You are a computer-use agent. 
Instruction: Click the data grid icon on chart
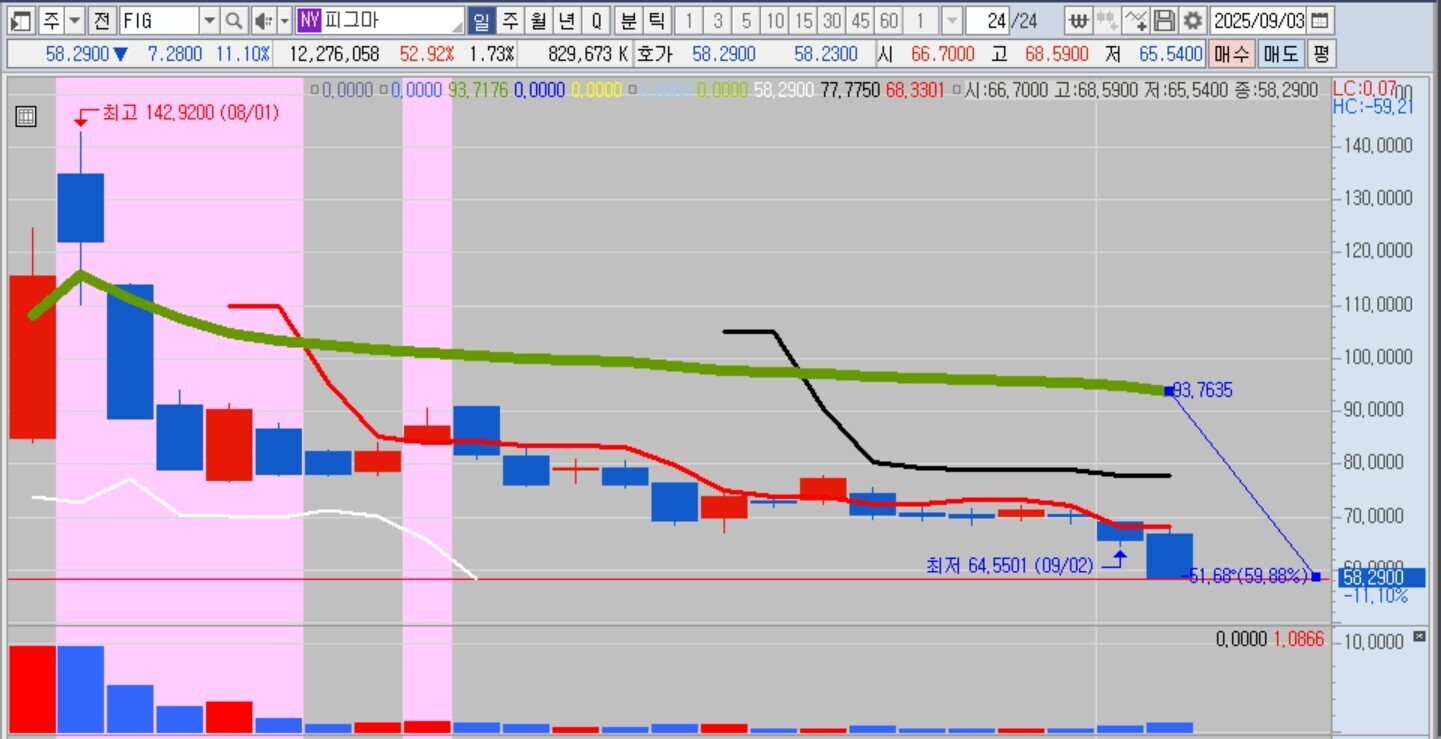point(26,117)
